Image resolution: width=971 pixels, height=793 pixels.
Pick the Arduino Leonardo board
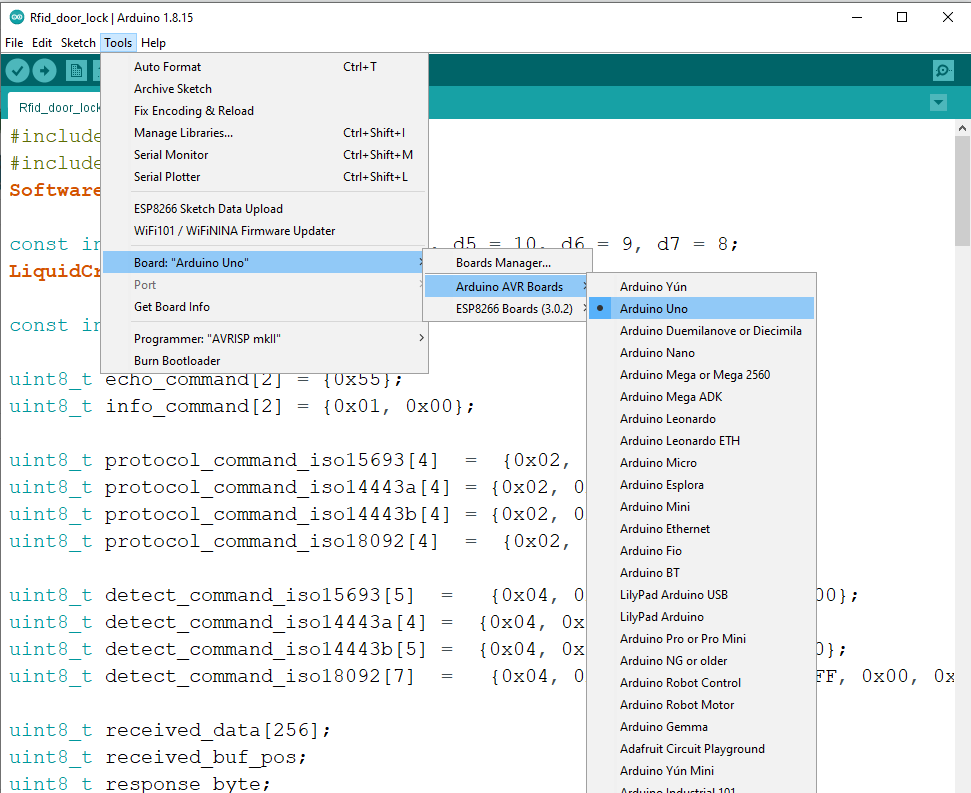point(701,418)
